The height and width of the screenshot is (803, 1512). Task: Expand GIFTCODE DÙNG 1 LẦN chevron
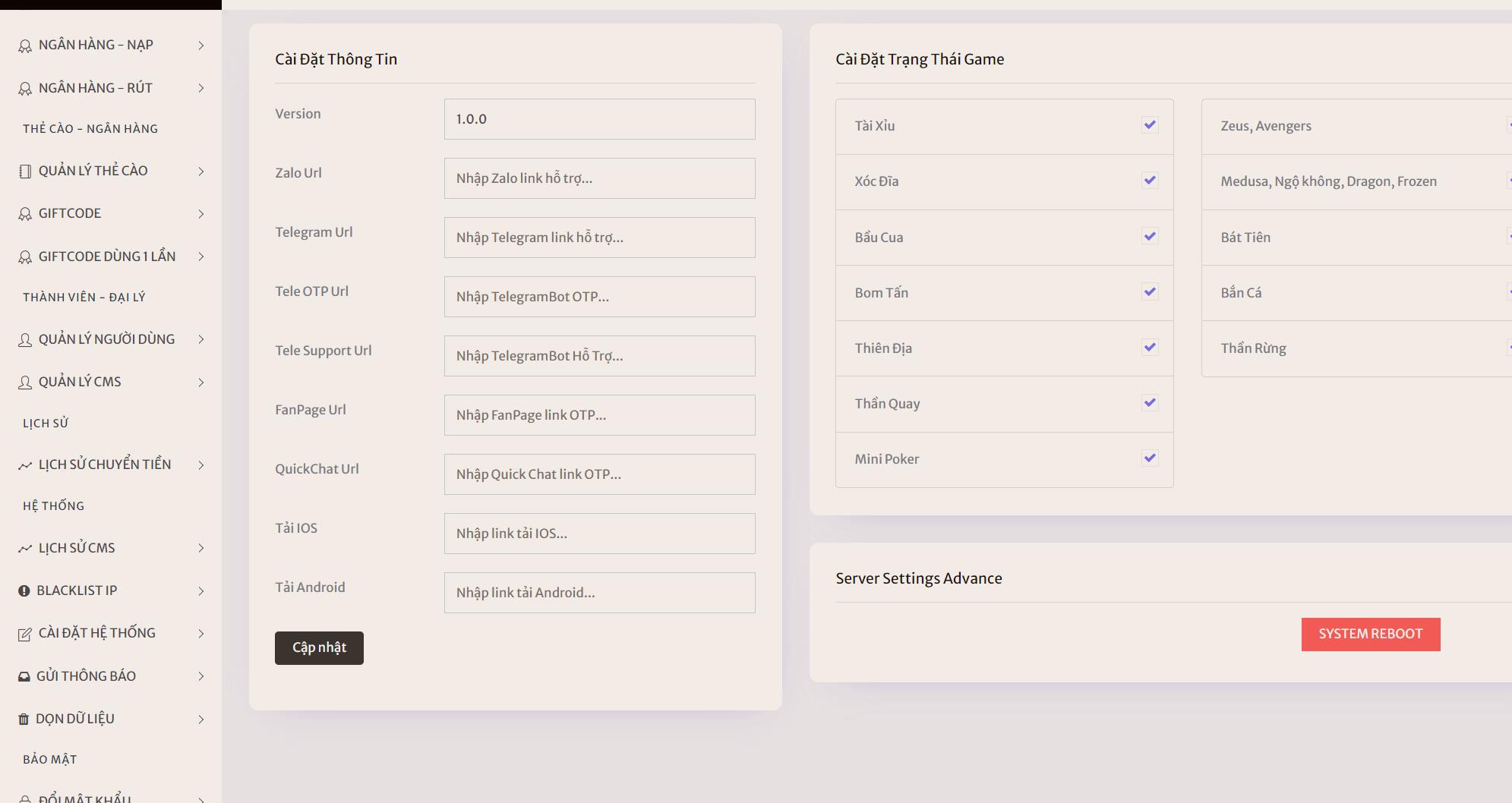tap(201, 257)
